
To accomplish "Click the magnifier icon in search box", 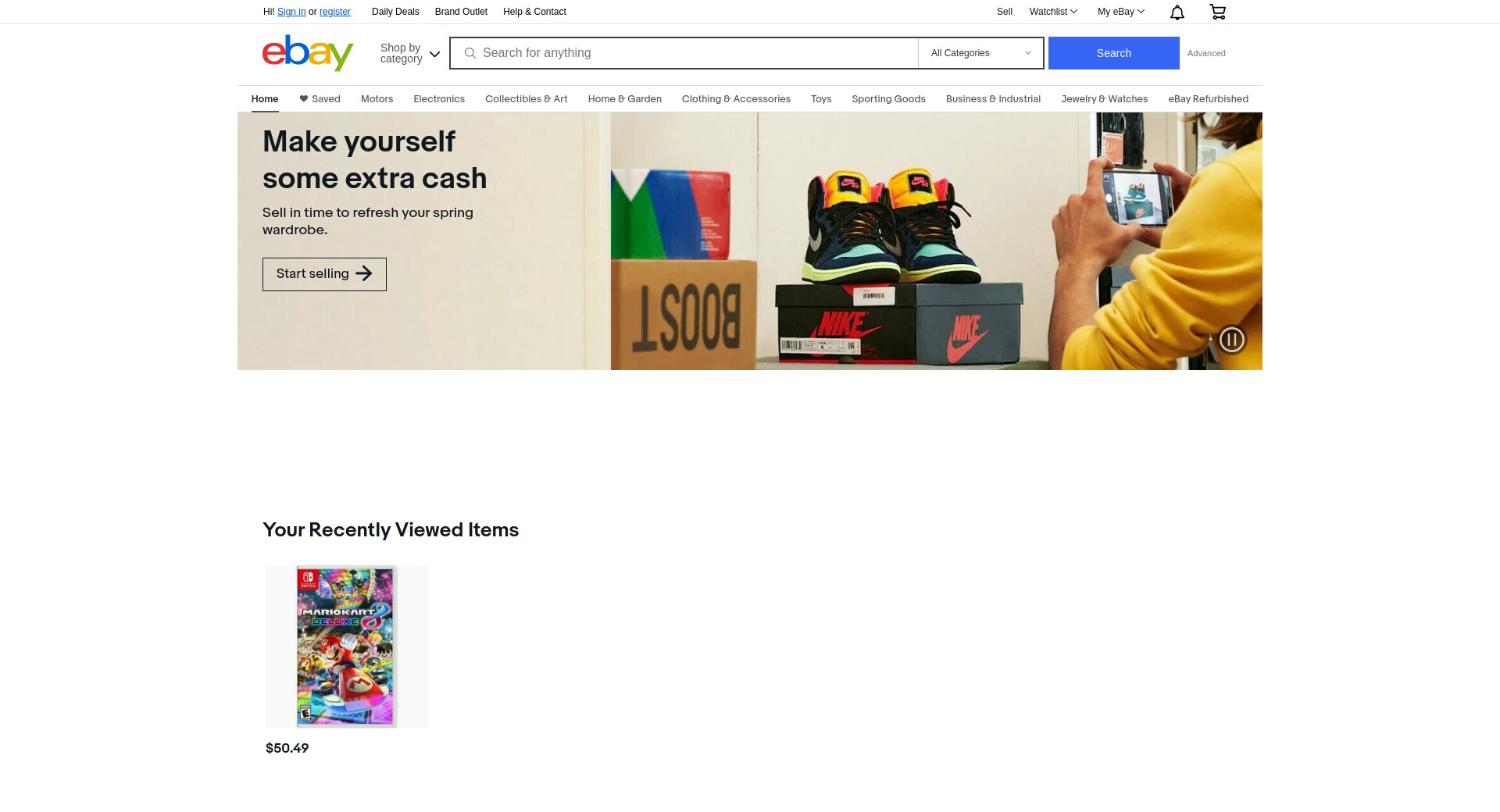I will tap(470, 53).
